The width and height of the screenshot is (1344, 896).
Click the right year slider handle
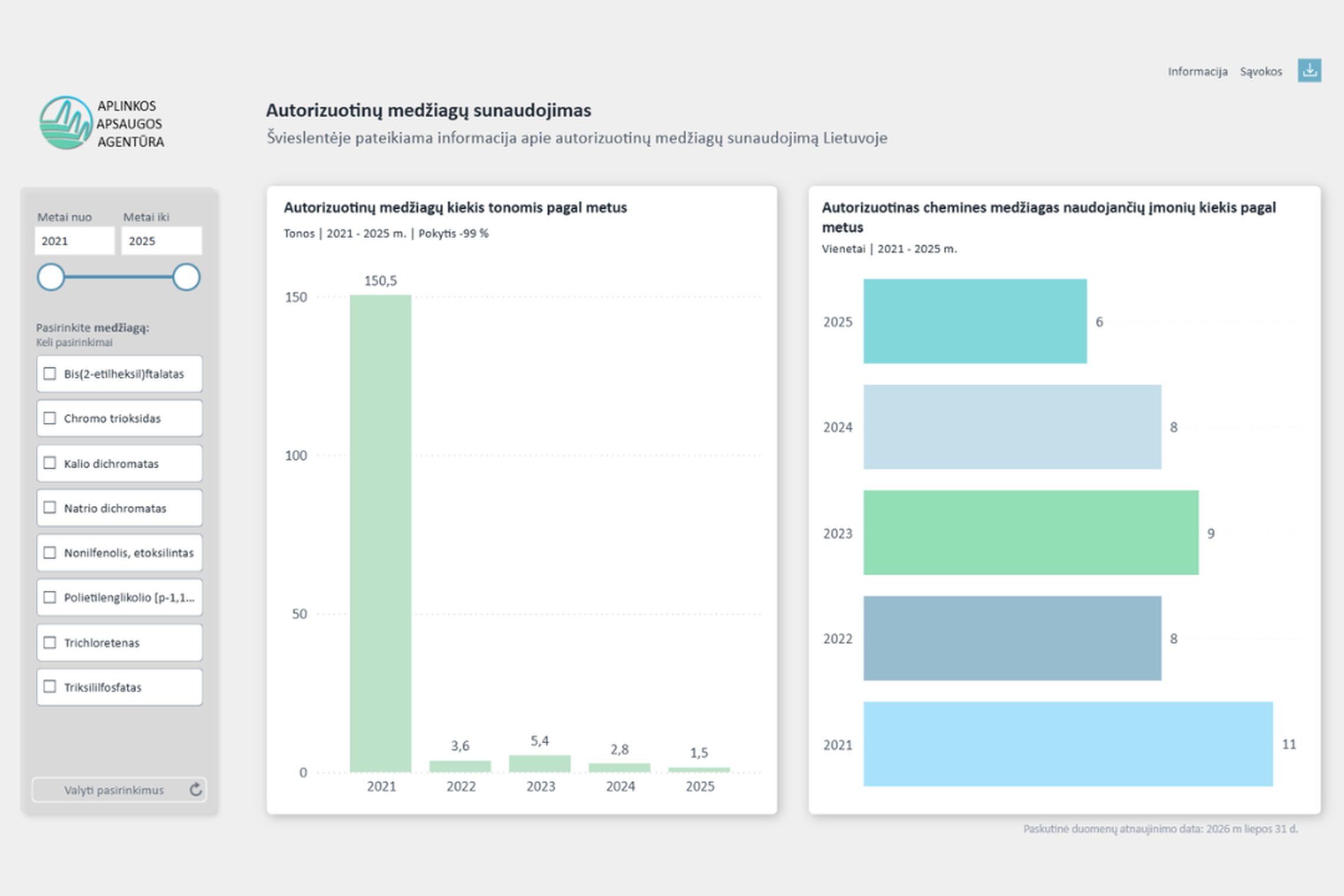pos(186,277)
